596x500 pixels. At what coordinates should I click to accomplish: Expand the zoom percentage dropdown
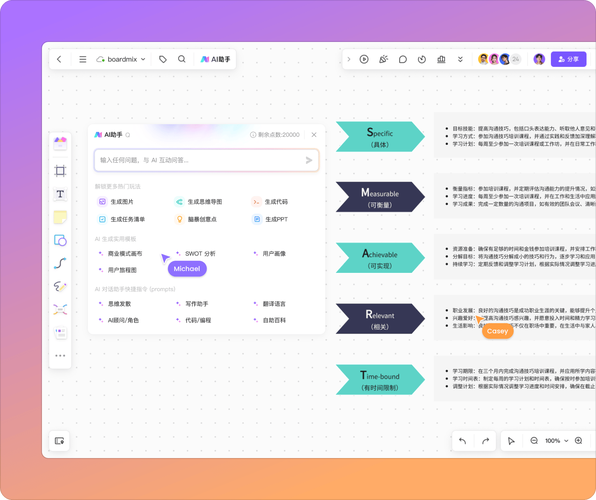coord(556,441)
